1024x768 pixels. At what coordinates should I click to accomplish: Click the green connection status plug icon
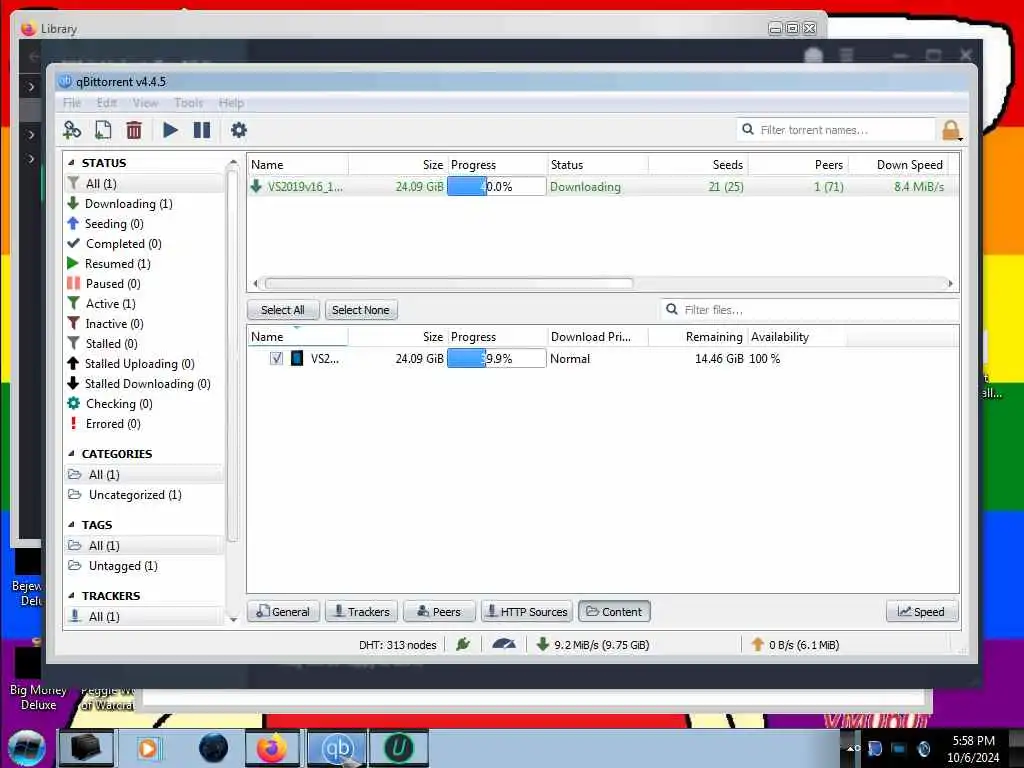[x=463, y=645]
